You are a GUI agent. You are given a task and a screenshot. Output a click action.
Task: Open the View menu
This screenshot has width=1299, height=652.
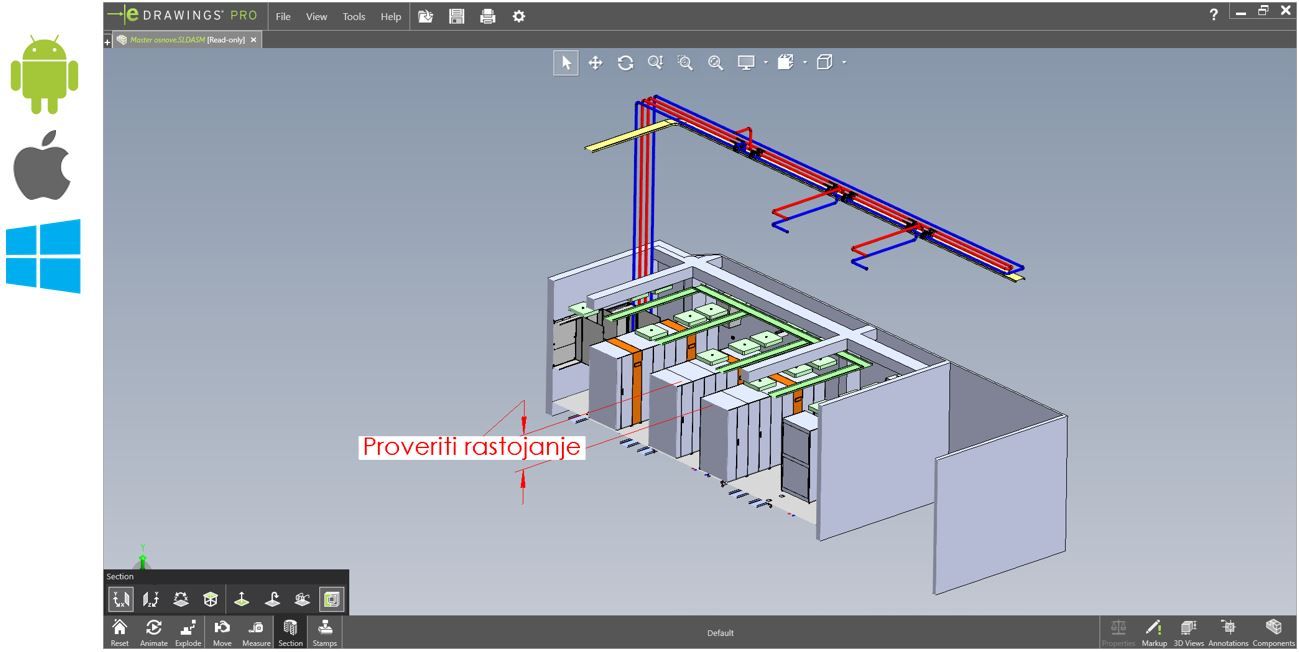tap(316, 17)
